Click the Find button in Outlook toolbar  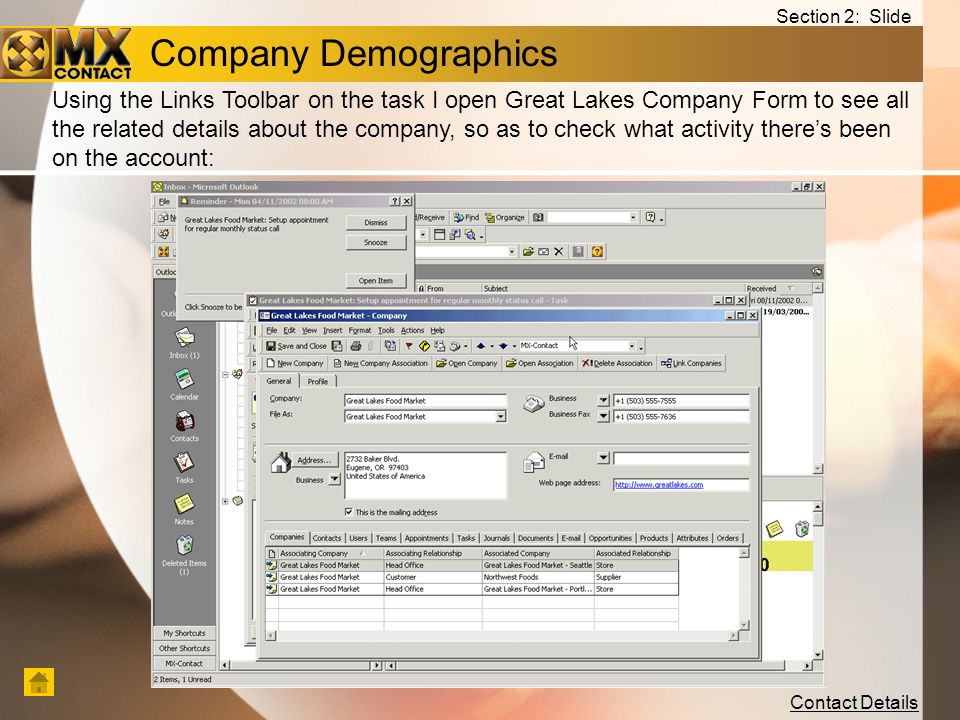point(466,217)
